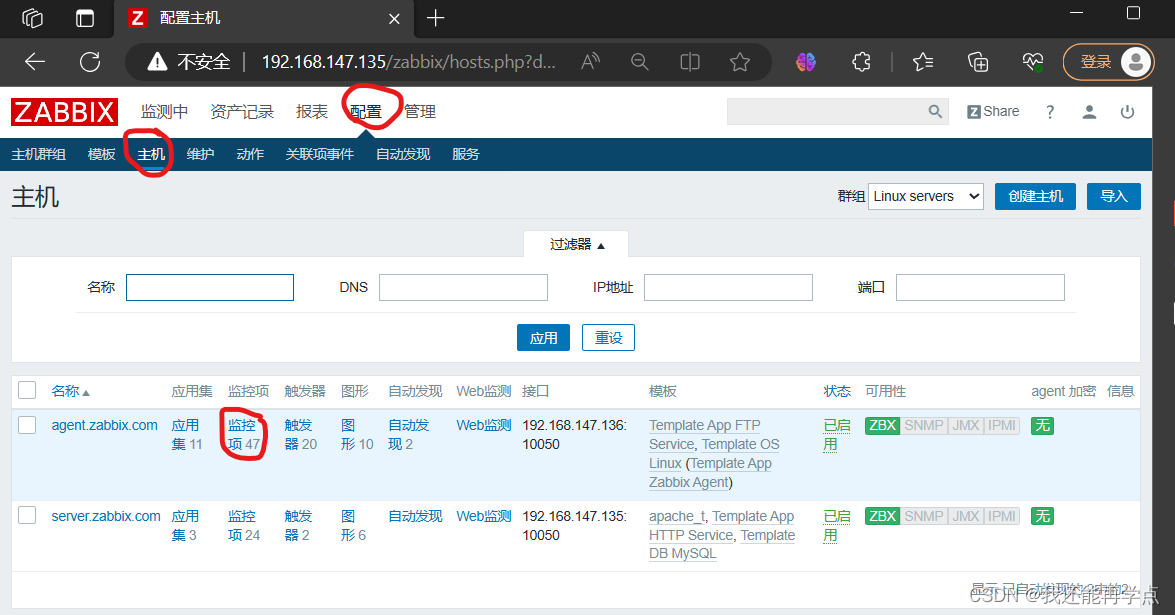
Task: Open browser essentials heart icon
Action: [x=1033, y=62]
